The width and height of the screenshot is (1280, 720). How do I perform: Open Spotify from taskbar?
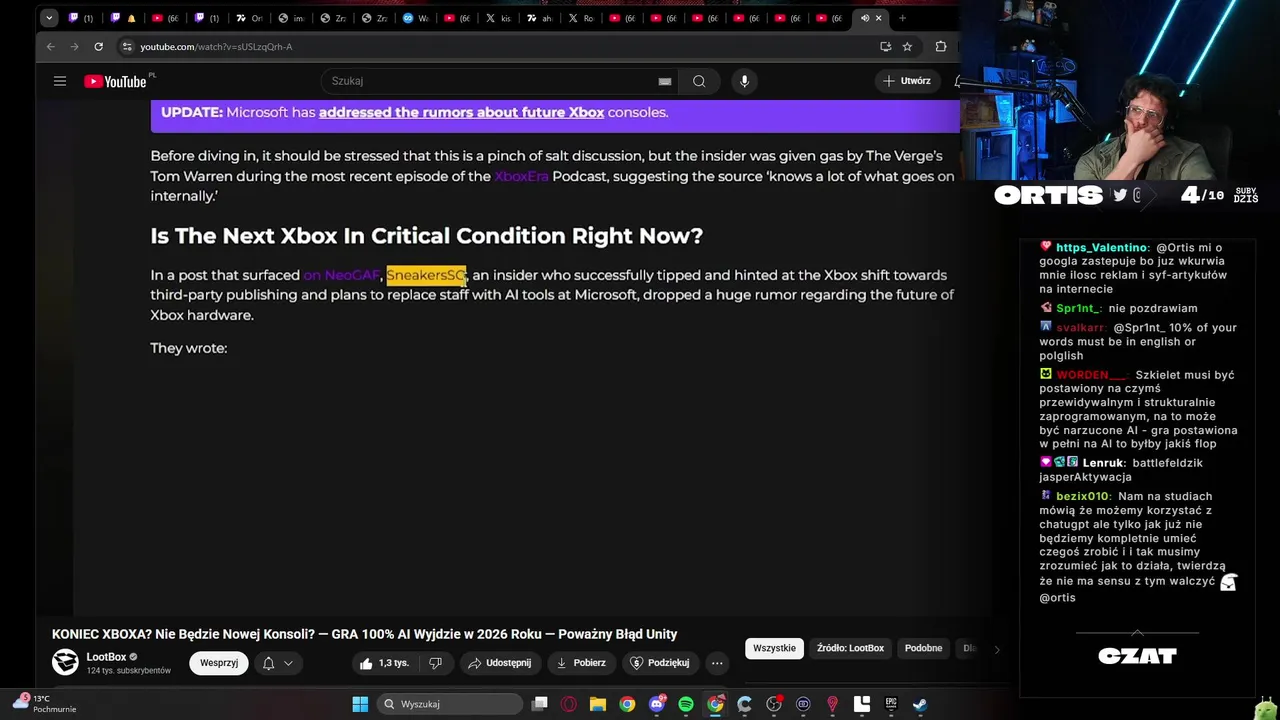686,704
